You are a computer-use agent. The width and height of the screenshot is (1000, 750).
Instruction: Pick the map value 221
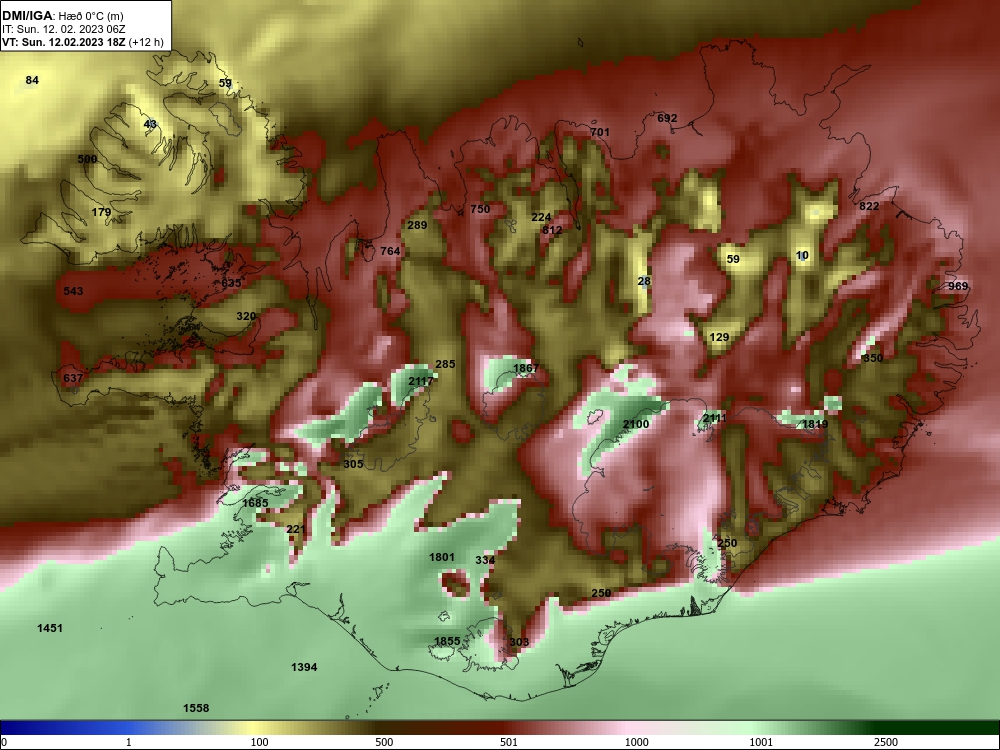pos(296,529)
